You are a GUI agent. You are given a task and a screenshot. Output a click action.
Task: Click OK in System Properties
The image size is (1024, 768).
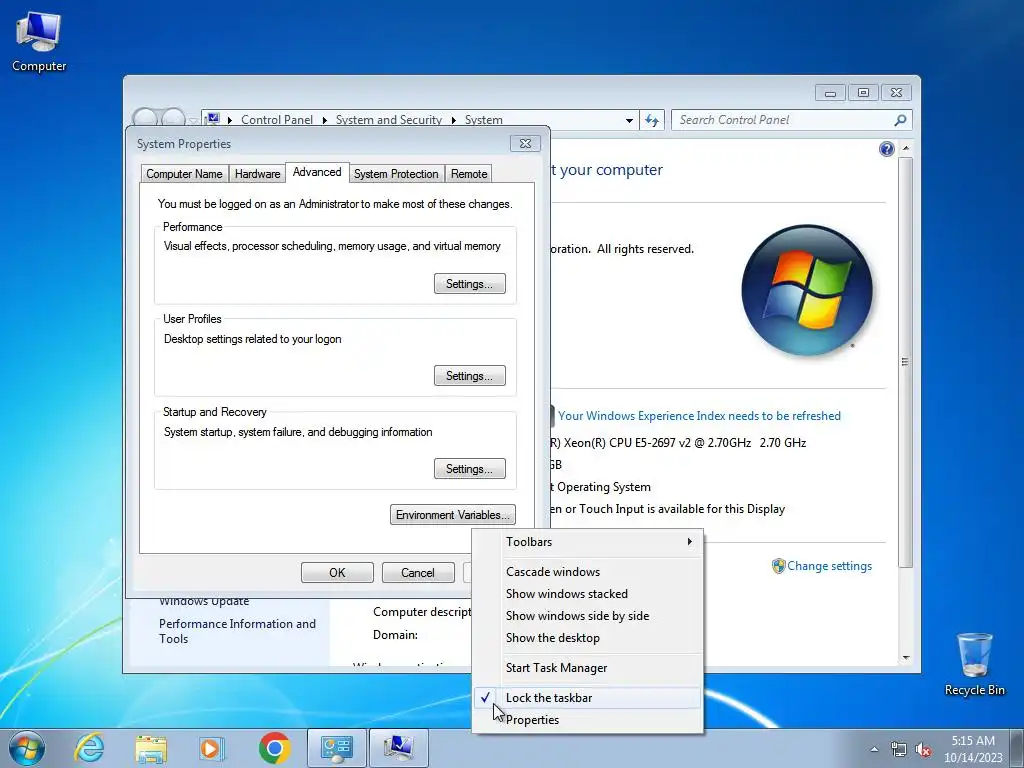point(337,573)
